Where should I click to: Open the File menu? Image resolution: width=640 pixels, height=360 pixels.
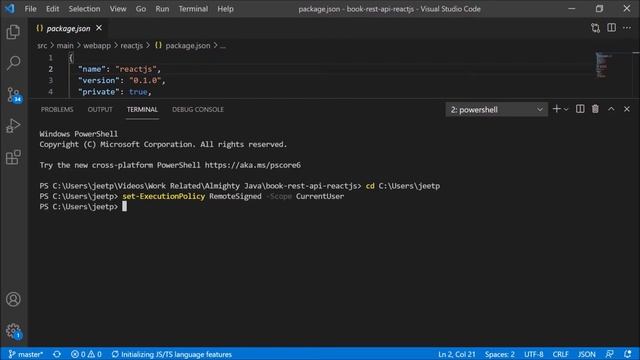coord(30,9)
